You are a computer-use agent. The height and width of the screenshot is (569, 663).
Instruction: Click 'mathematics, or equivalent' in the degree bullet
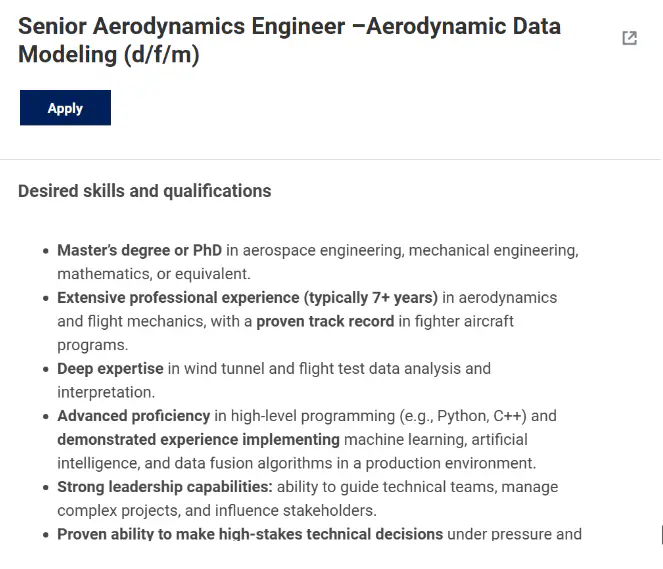tap(153, 274)
